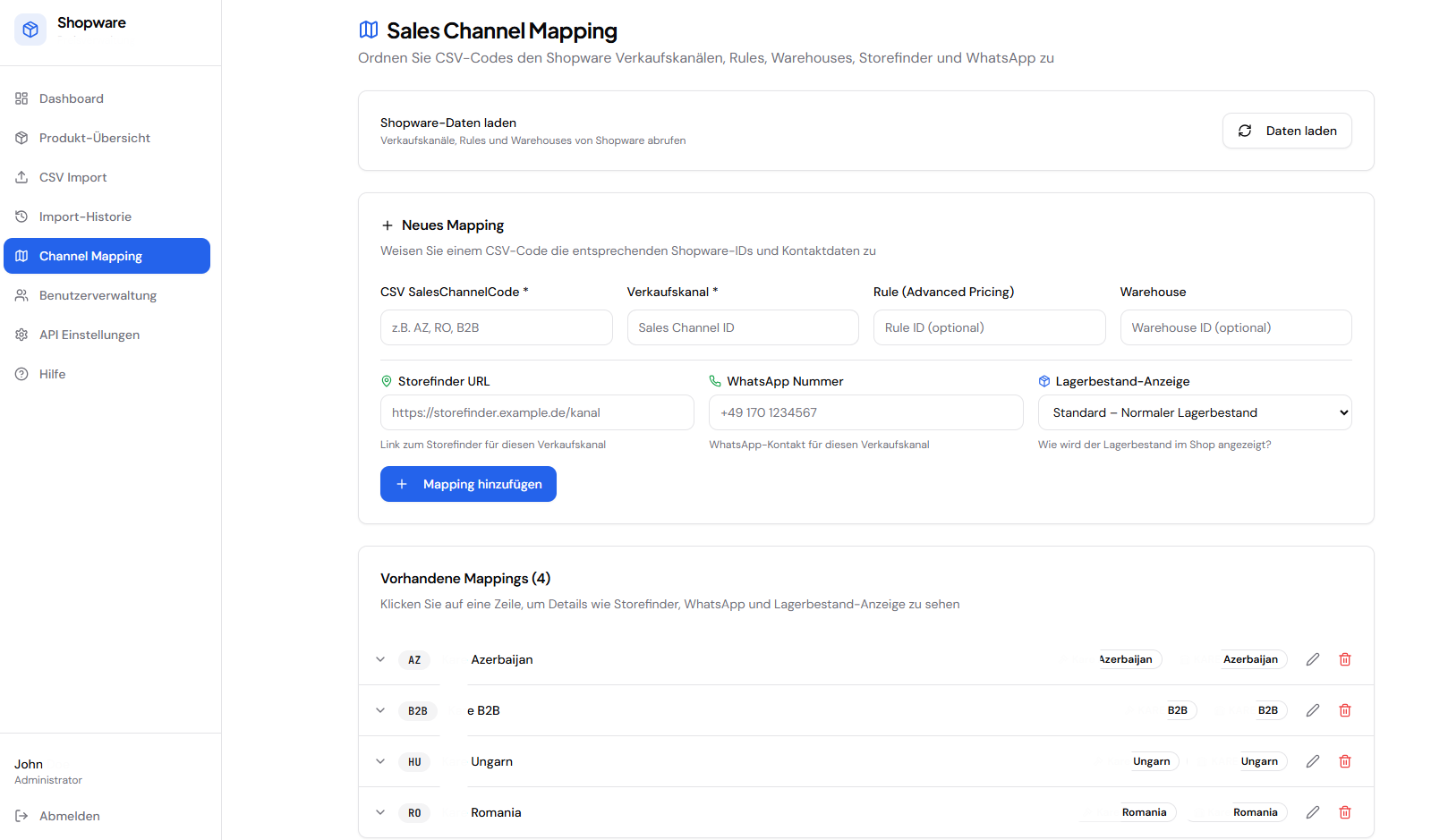Expand the RO Romania row chevron
This screenshot has width=1431, height=840.
[x=380, y=812]
